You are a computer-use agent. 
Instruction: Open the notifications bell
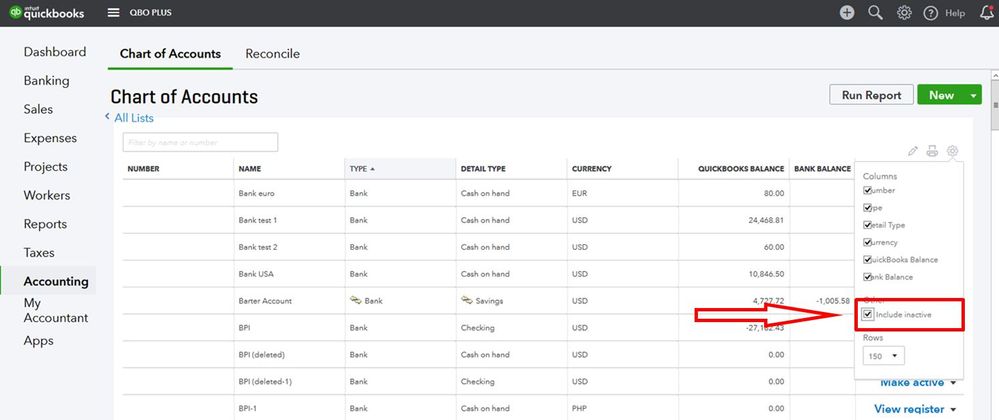pyautogui.click(x=987, y=13)
